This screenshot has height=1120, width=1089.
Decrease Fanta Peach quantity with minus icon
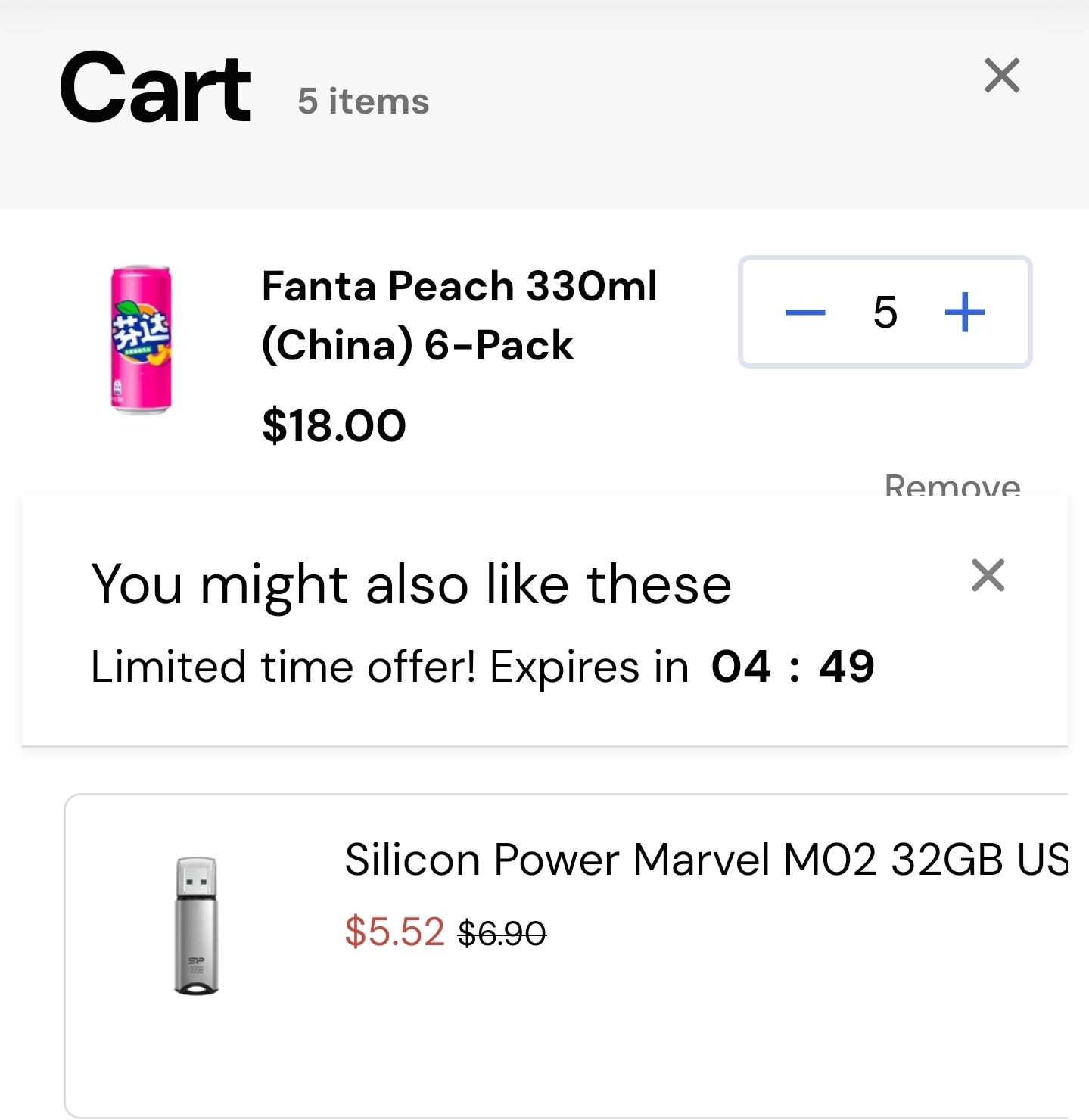[x=805, y=312]
